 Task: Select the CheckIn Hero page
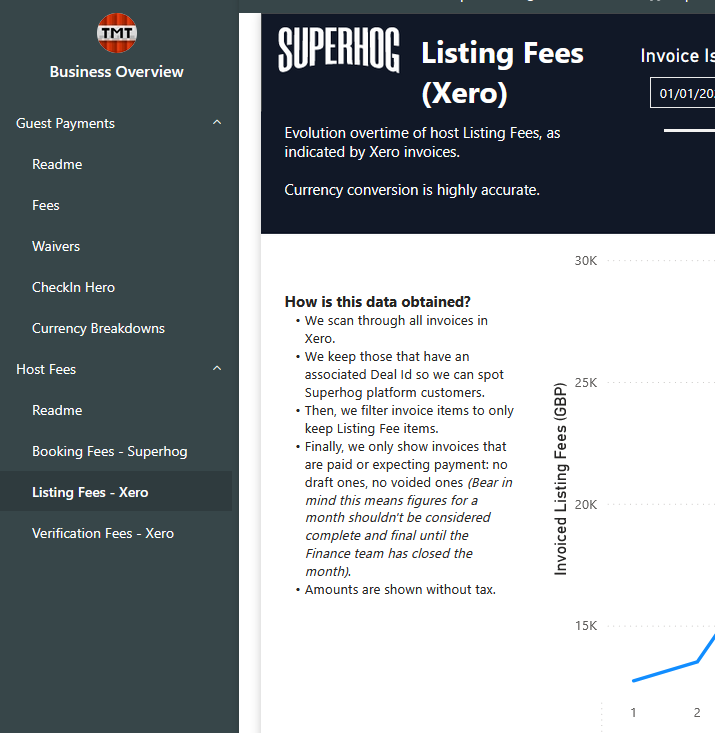73,287
